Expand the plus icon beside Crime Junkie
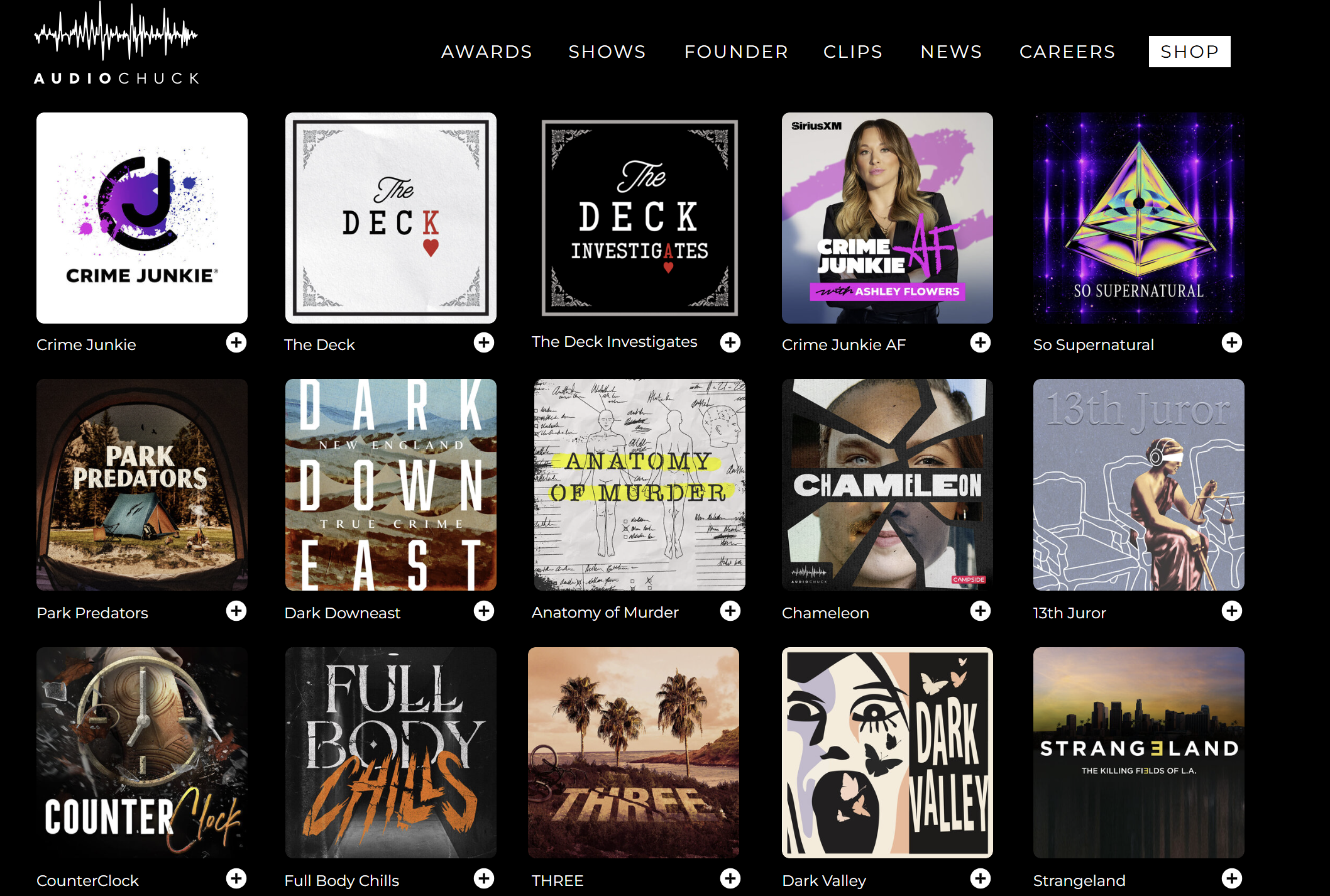This screenshot has height=896, width=1330. (x=236, y=342)
